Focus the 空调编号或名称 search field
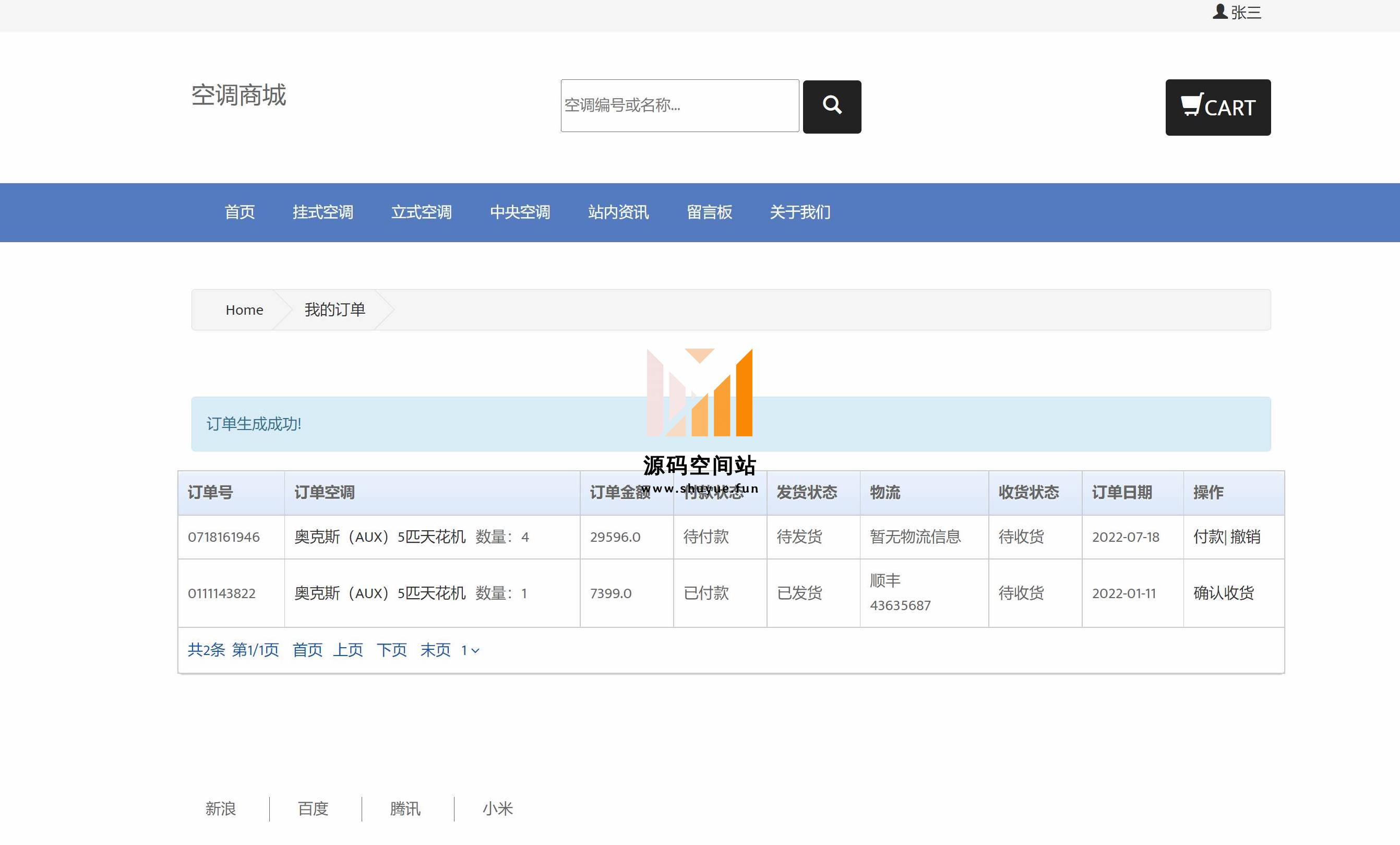The width and height of the screenshot is (1400, 845). (679, 105)
